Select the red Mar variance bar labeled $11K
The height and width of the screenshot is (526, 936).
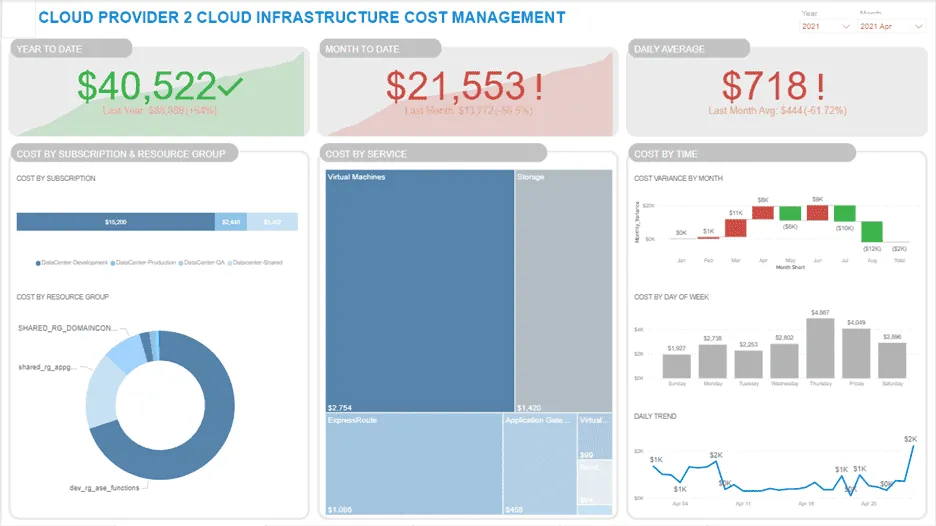point(735,228)
